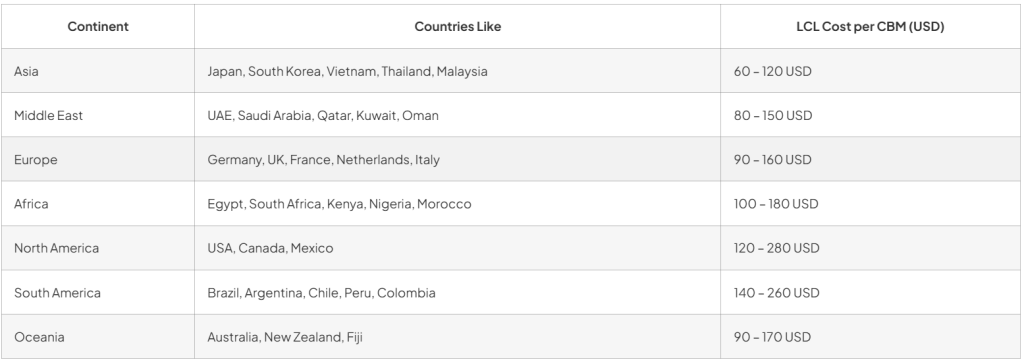1024x362 pixels.
Task: Click the Oceania cell
Action: point(98,337)
